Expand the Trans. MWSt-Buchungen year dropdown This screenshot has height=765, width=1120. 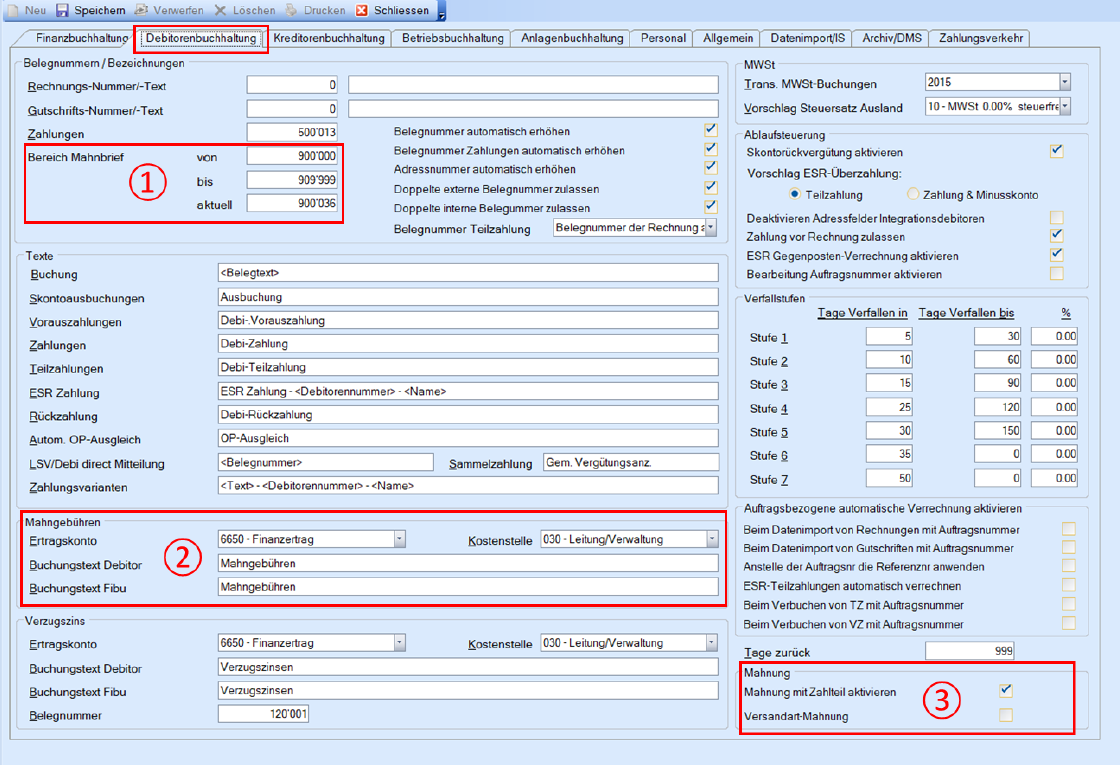1064,82
